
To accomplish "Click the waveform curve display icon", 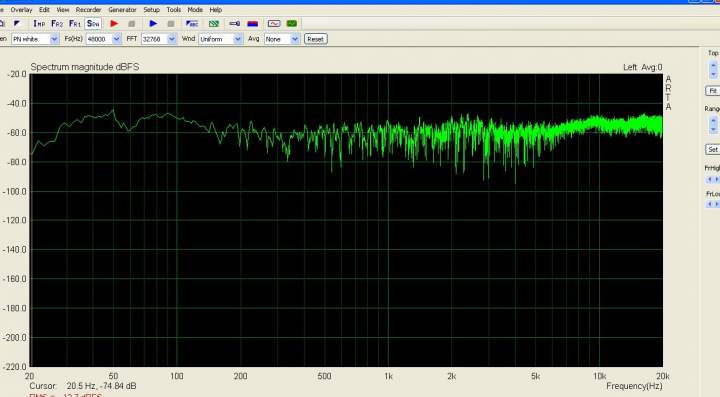I will [274, 23].
